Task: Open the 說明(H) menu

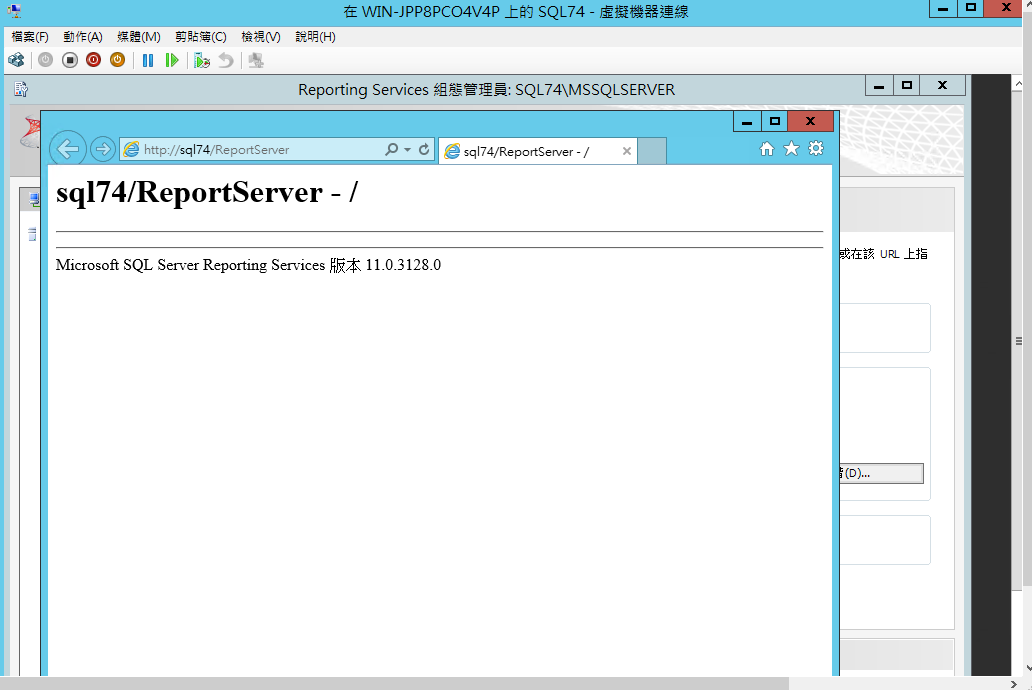Action: [315, 37]
